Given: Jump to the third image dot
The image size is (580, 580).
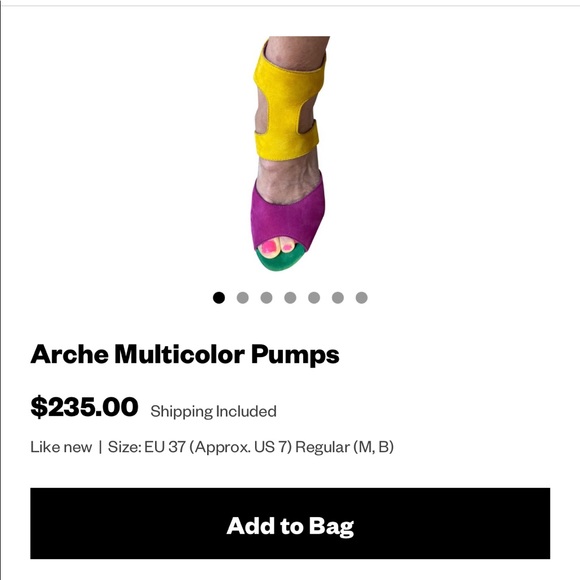Looking at the screenshot, I should [266, 297].
